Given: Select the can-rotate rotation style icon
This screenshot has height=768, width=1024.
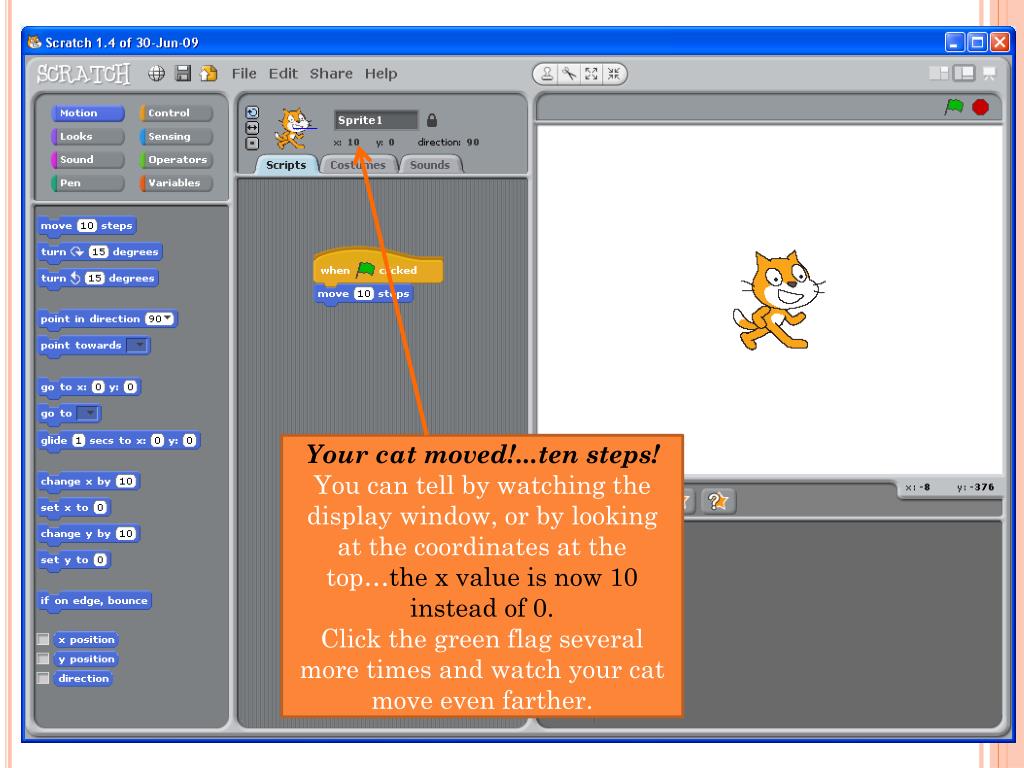Looking at the screenshot, I should (252, 112).
